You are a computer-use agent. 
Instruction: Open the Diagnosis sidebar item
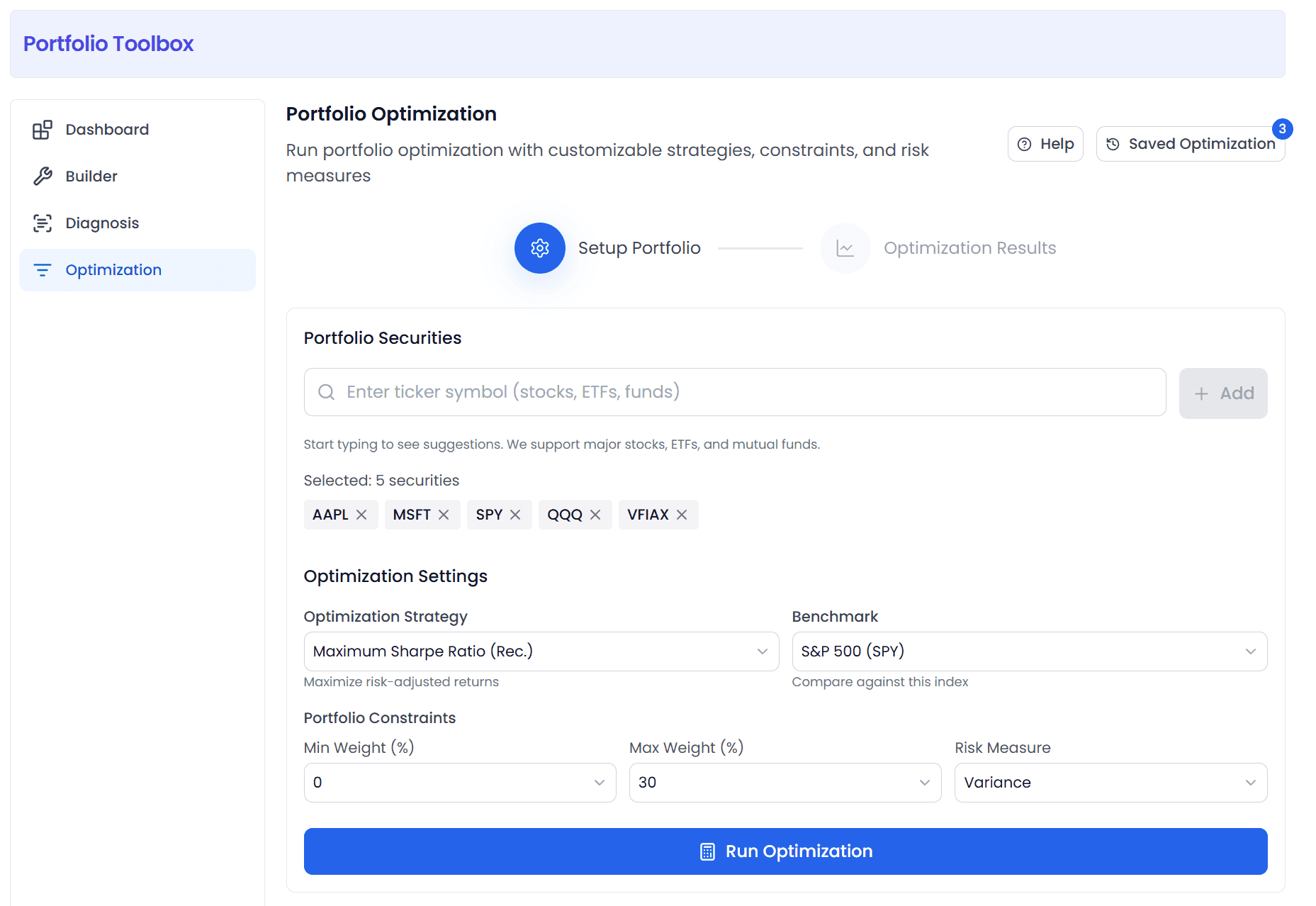coord(137,223)
